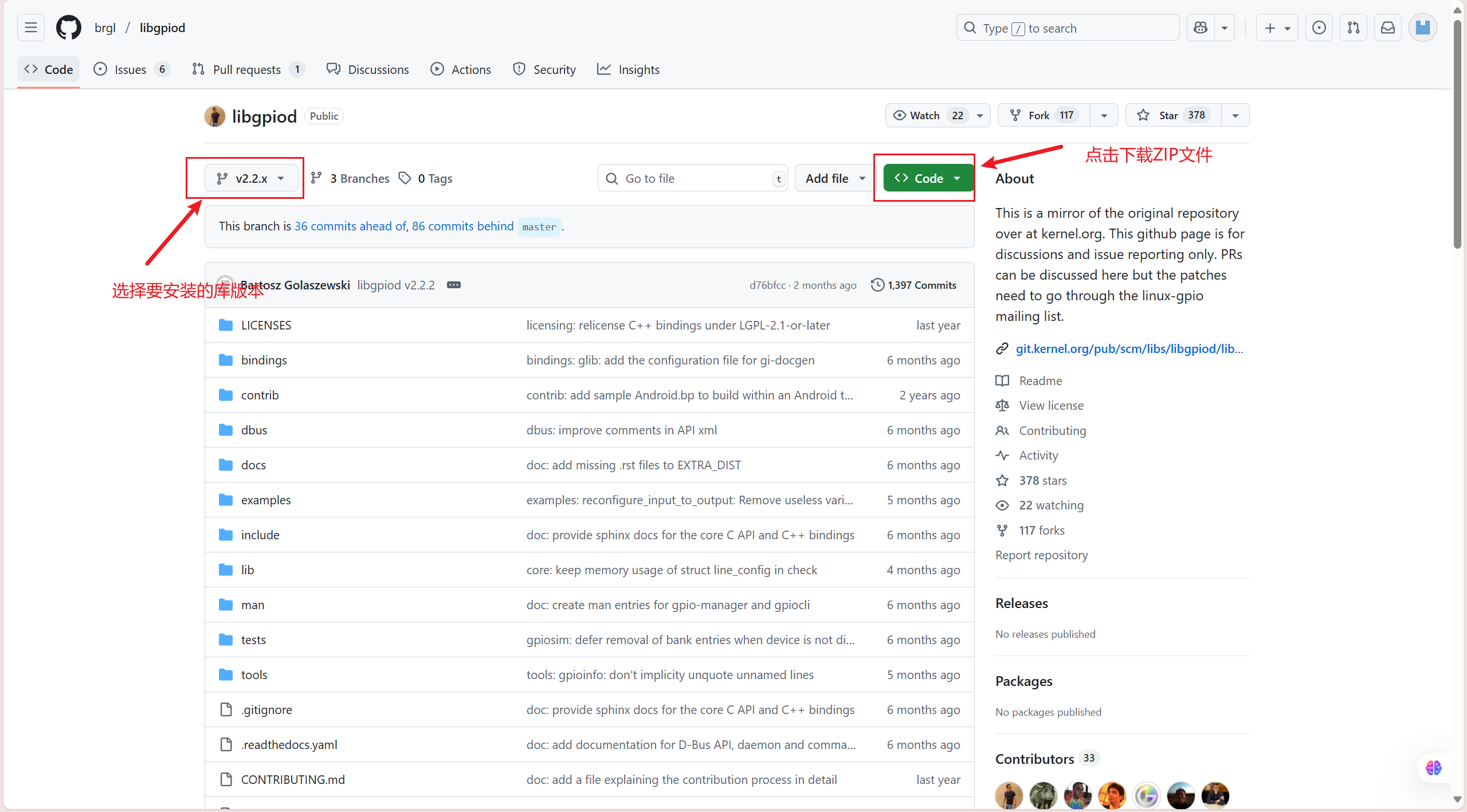Open the Pull requests tab
1467x812 pixels.
(x=248, y=69)
